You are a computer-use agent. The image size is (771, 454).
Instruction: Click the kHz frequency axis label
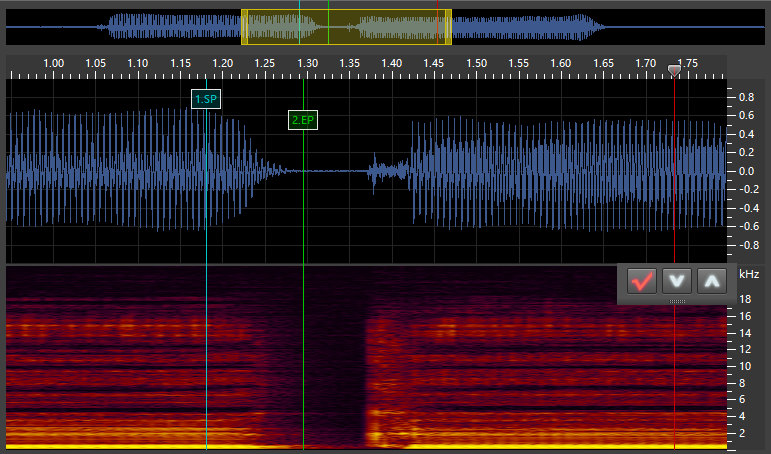point(749,274)
